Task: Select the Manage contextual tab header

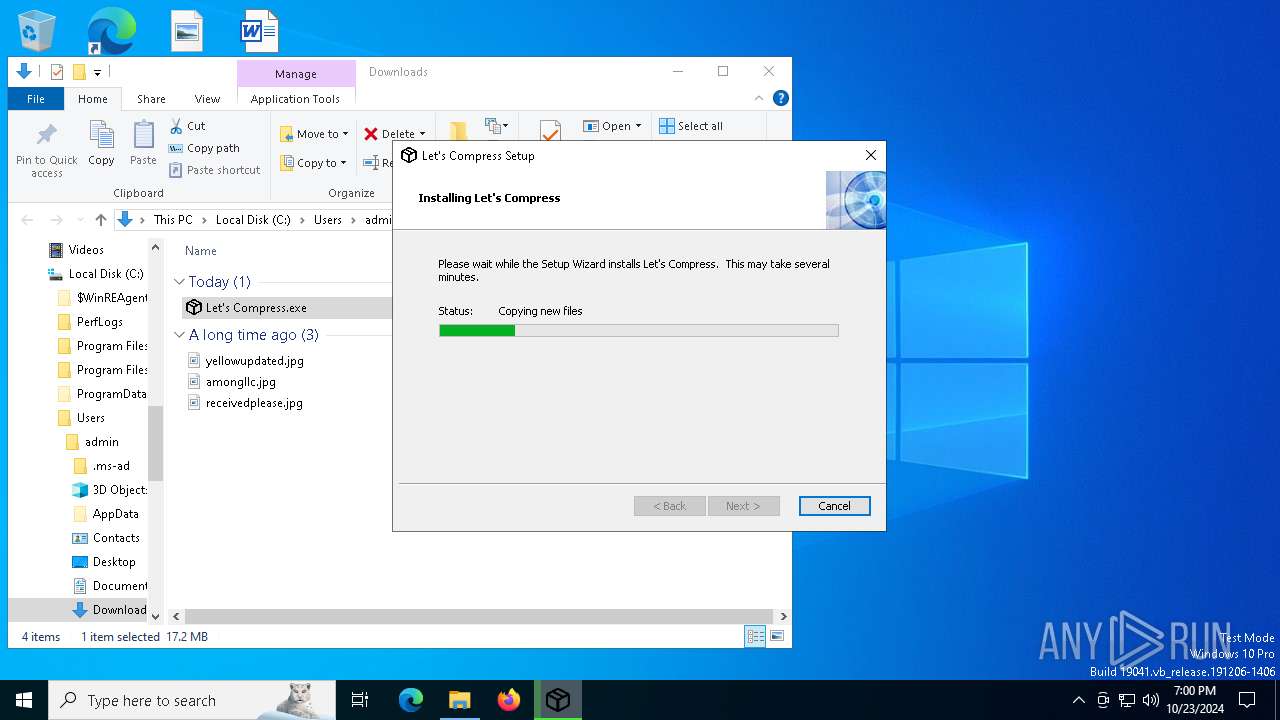Action: (x=296, y=74)
